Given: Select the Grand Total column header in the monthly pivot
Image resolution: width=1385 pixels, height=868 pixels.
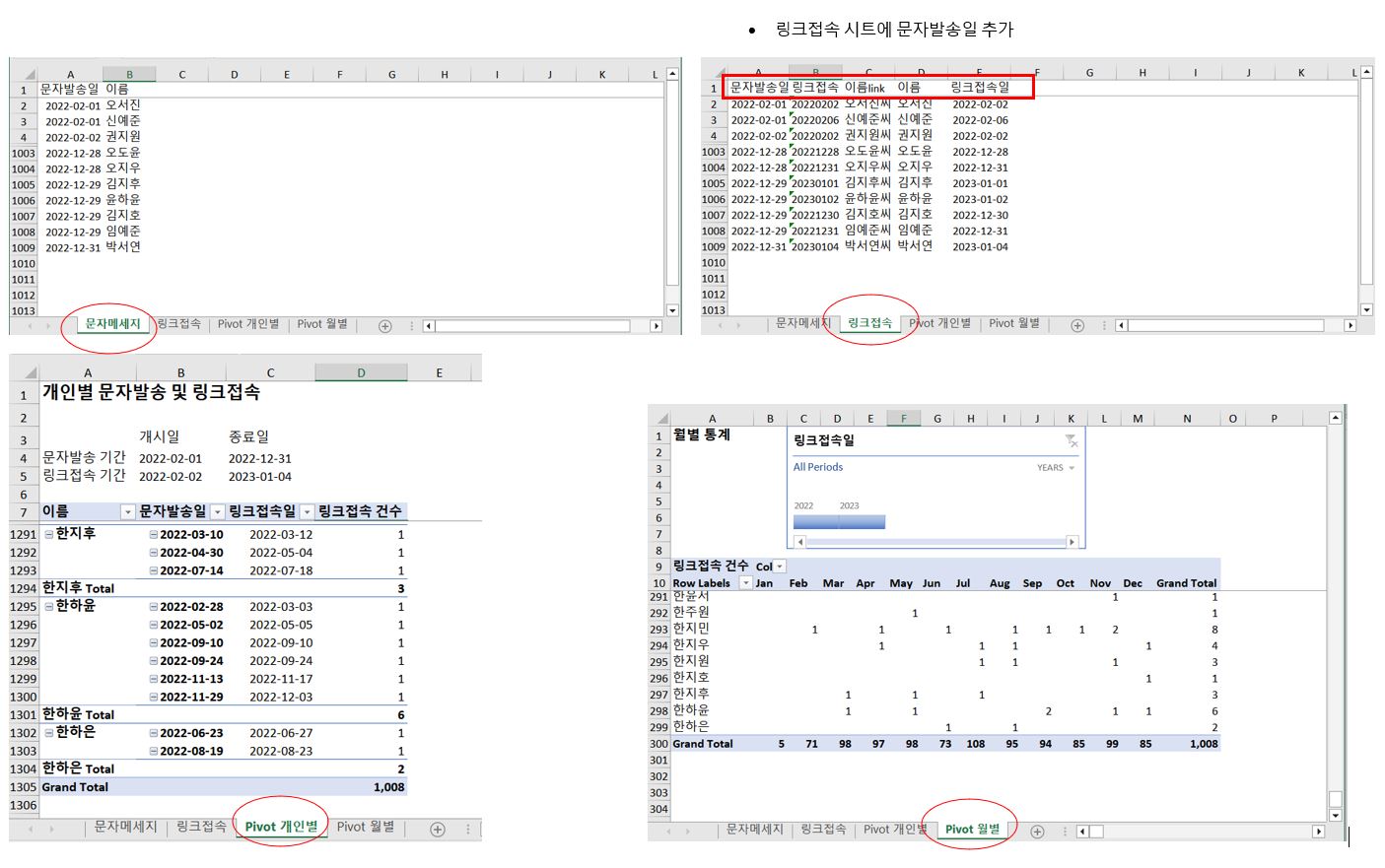Looking at the screenshot, I should coord(1186,583).
